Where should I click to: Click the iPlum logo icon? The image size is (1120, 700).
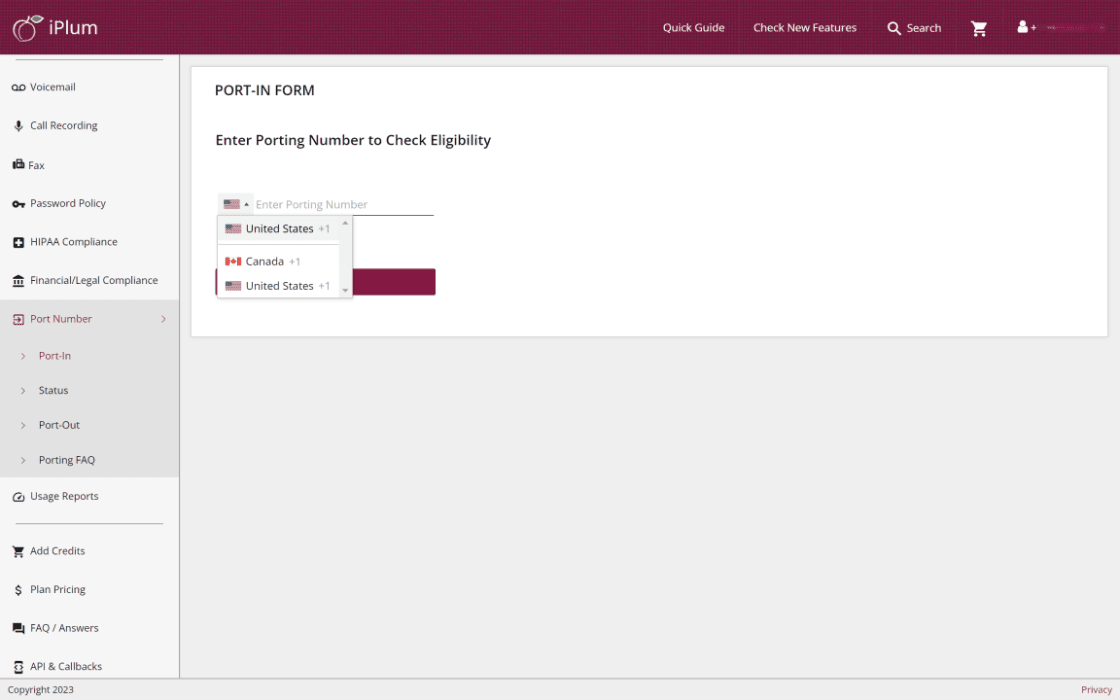27,27
